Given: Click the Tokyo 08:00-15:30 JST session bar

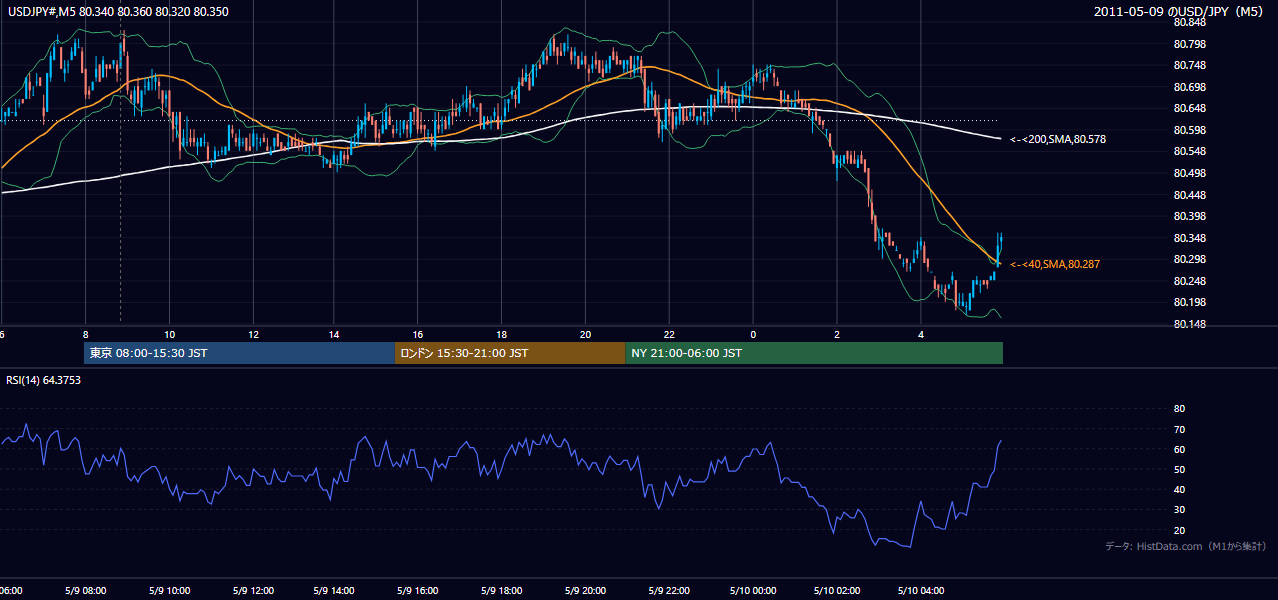Looking at the screenshot, I should coord(240,353).
